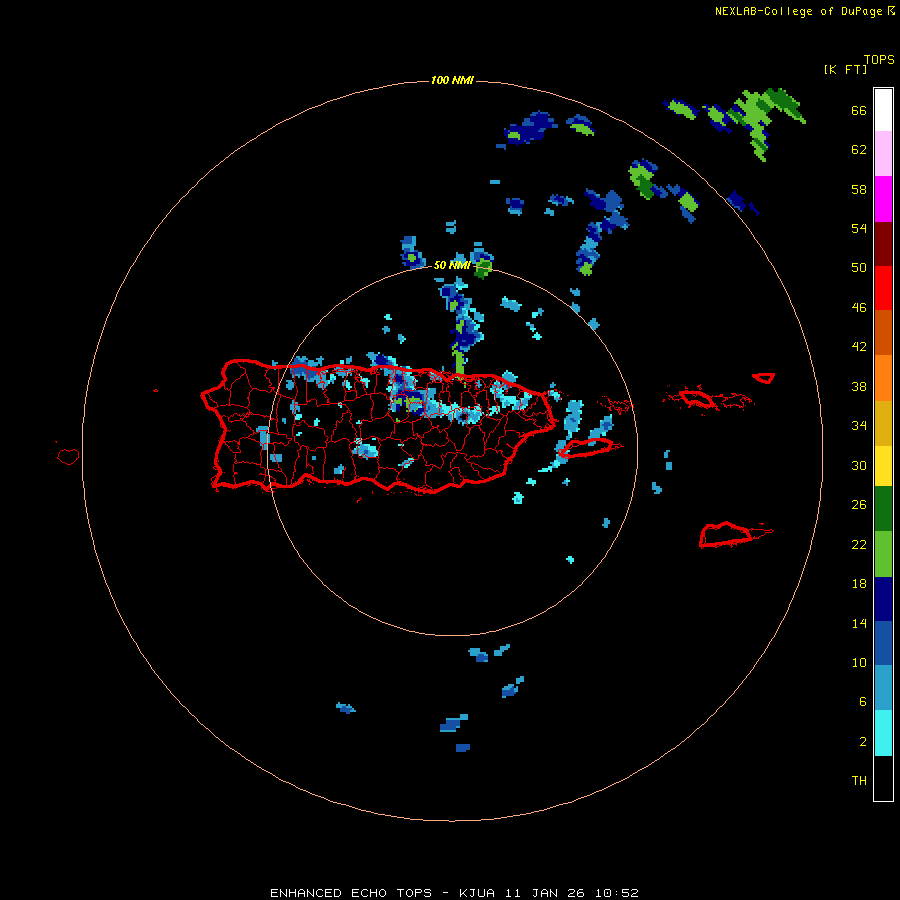The height and width of the screenshot is (900, 900).
Task: Click the bright red legend swatch
Action: pyautogui.click(x=883, y=288)
